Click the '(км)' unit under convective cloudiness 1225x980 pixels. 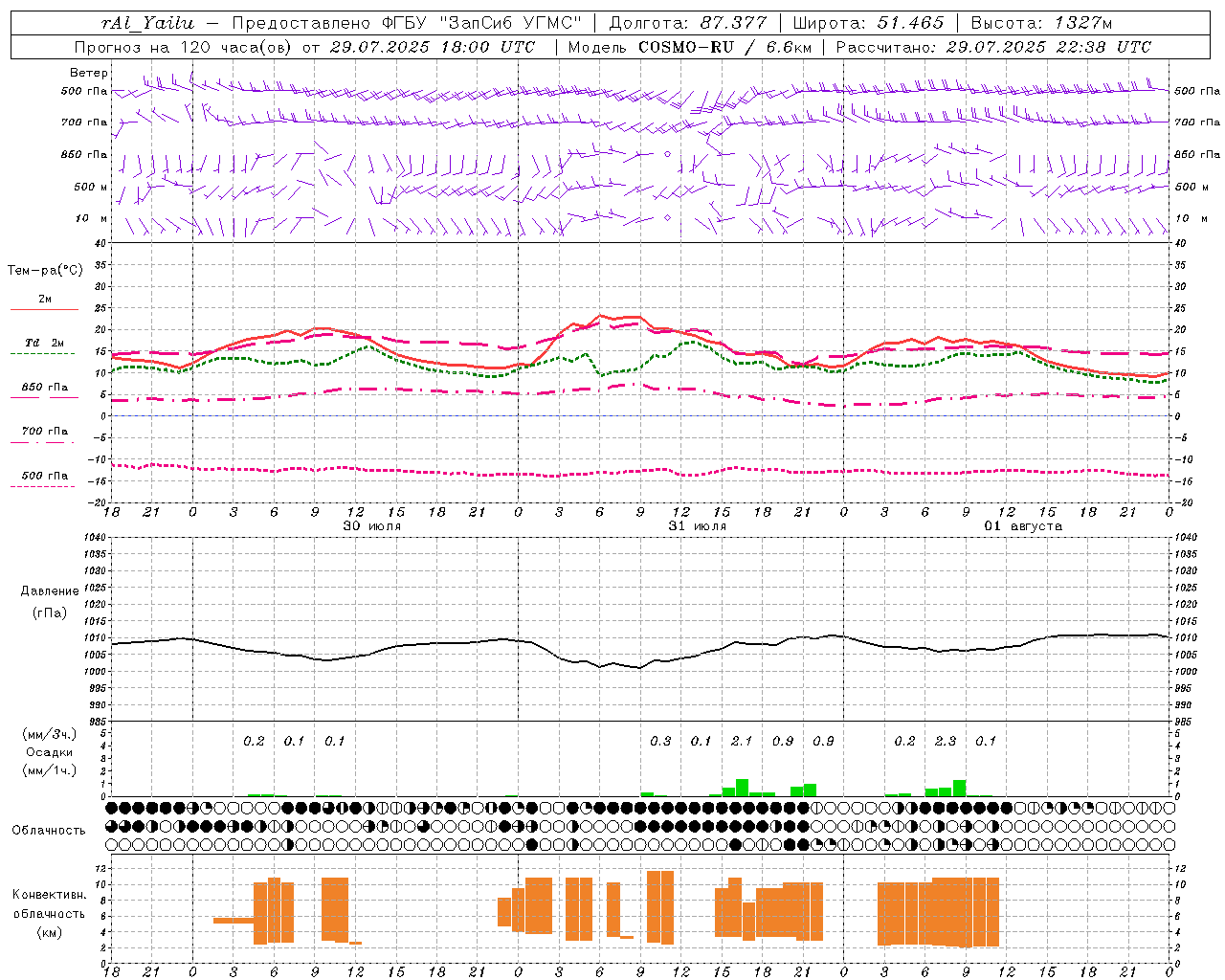click(50, 932)
